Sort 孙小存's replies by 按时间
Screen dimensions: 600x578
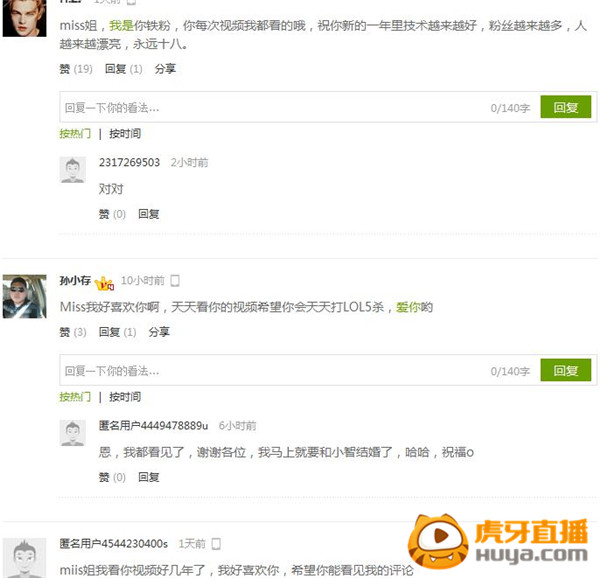click(x=125, y=397)
